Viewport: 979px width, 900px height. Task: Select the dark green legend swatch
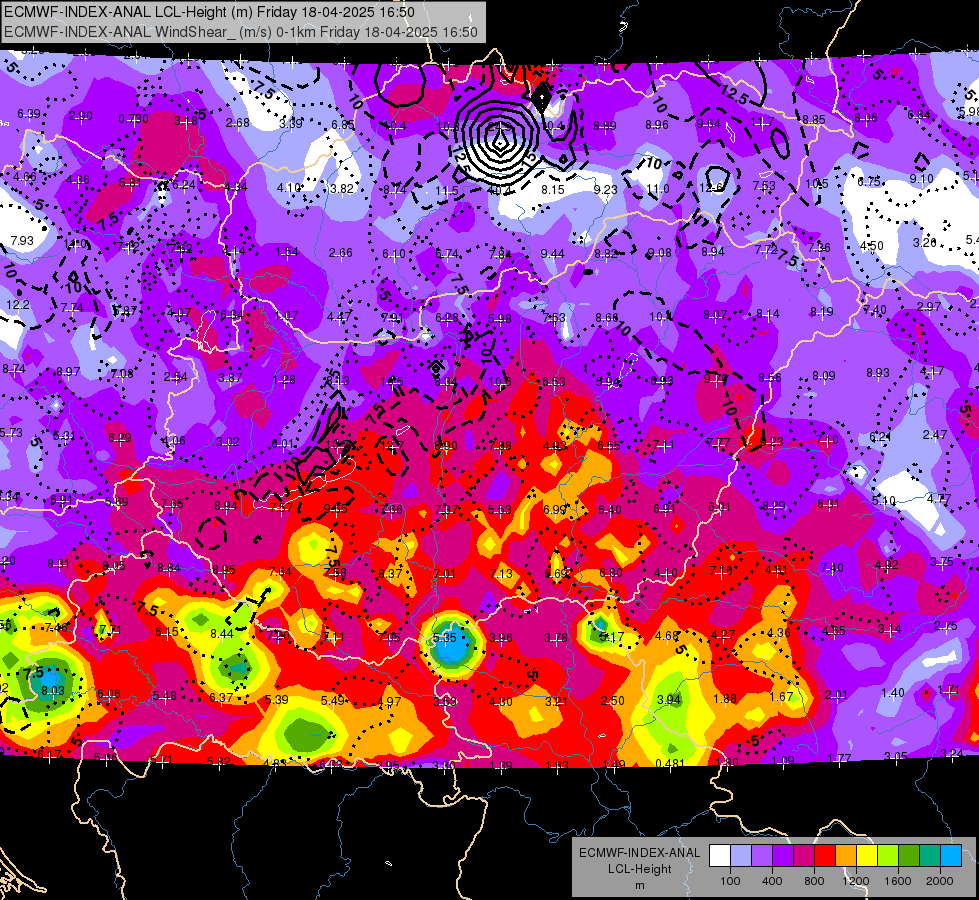point(908,856)
